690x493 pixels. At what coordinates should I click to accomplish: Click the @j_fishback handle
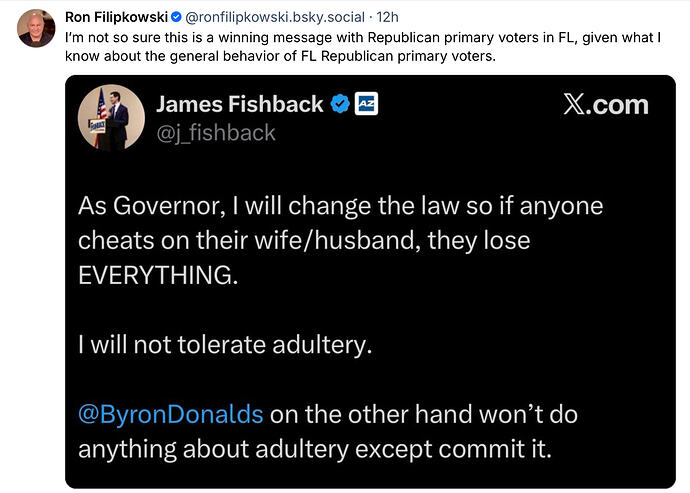pyautogui.click(x=215, y=133)
